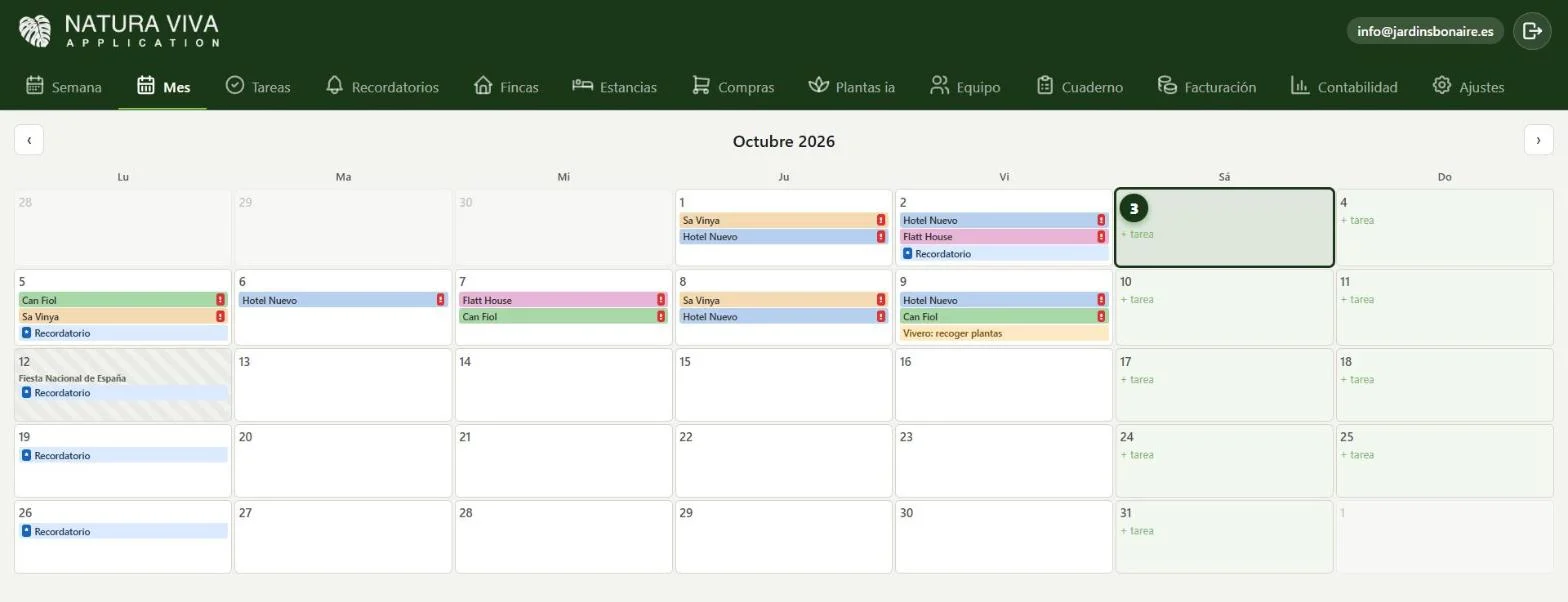1568x602 pixels.
Task: Open the Ajustes tab
Action: 1468,86
